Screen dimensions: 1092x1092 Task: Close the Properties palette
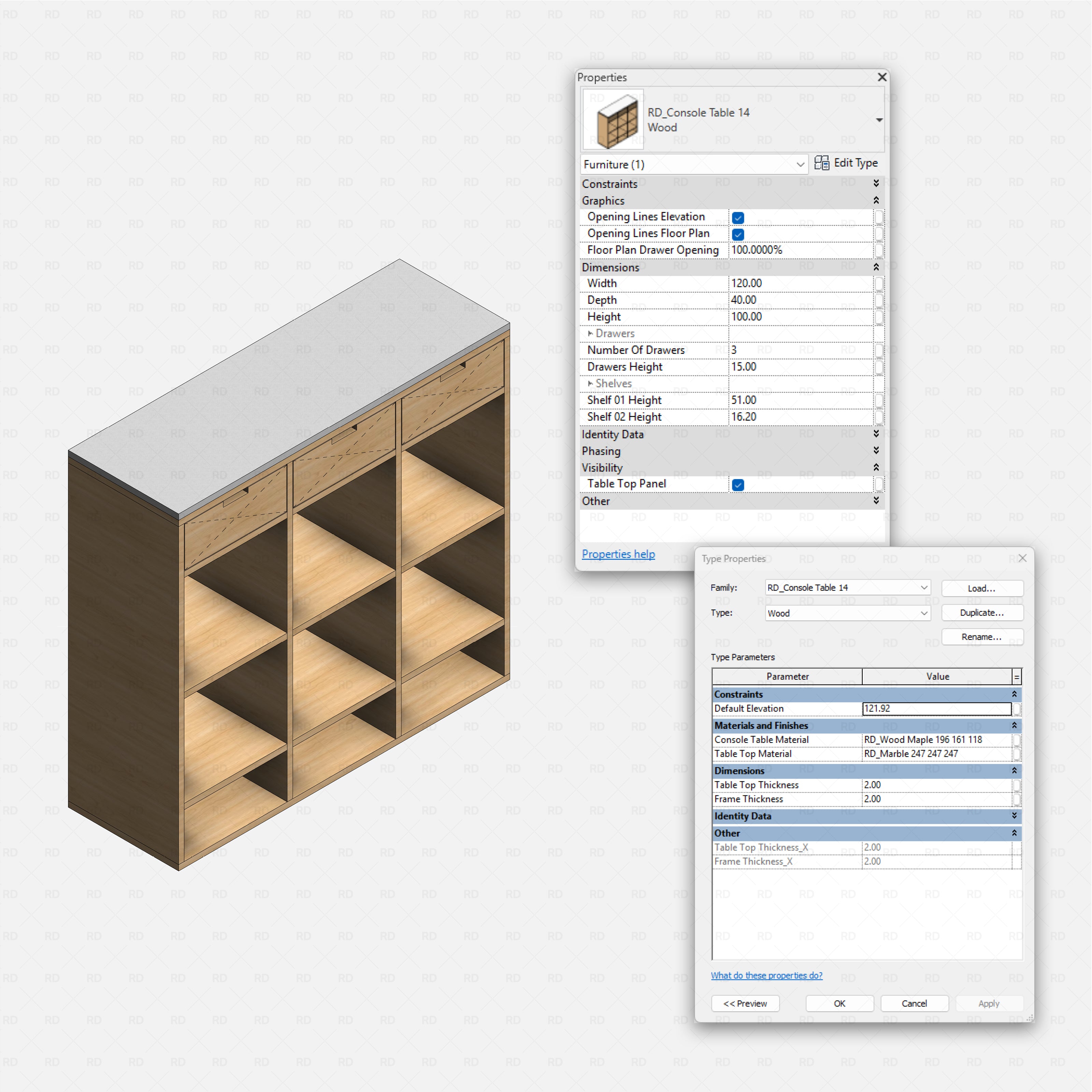click(x=882, y=77)
